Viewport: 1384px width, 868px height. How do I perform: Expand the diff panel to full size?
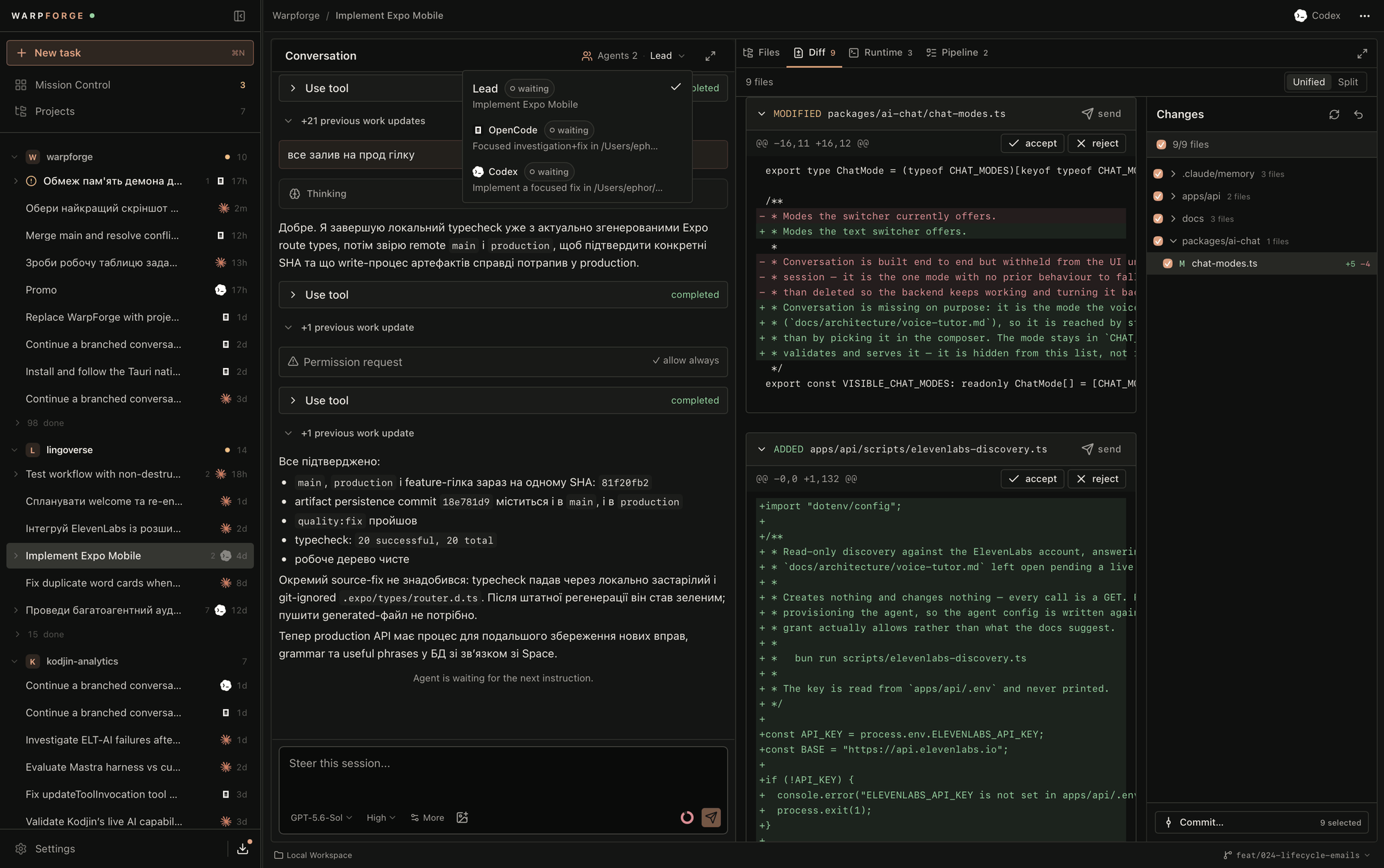point(1362,53)
